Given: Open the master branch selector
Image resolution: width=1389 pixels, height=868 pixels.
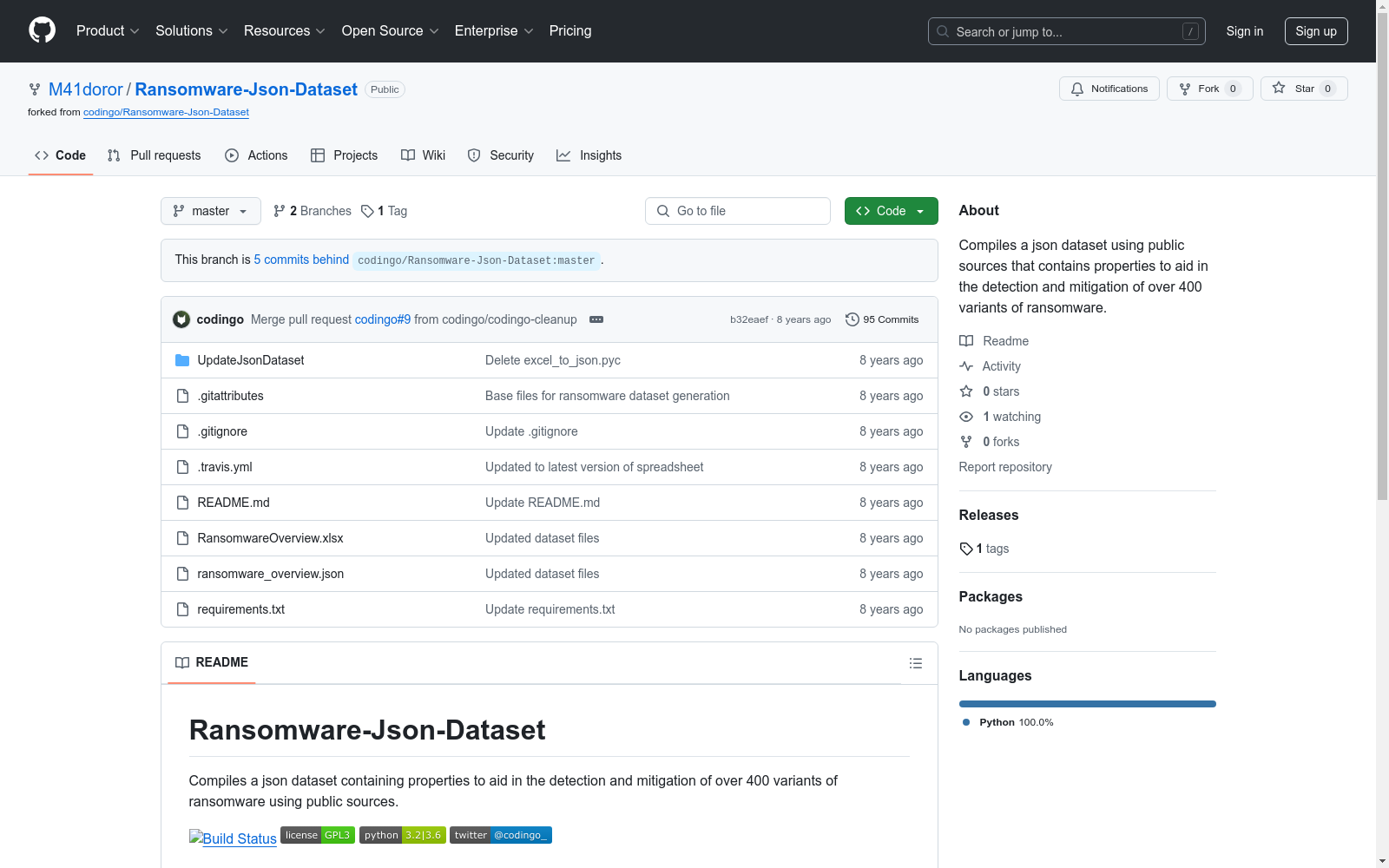Looking at the screenshot, I should (x=211, y=211).
